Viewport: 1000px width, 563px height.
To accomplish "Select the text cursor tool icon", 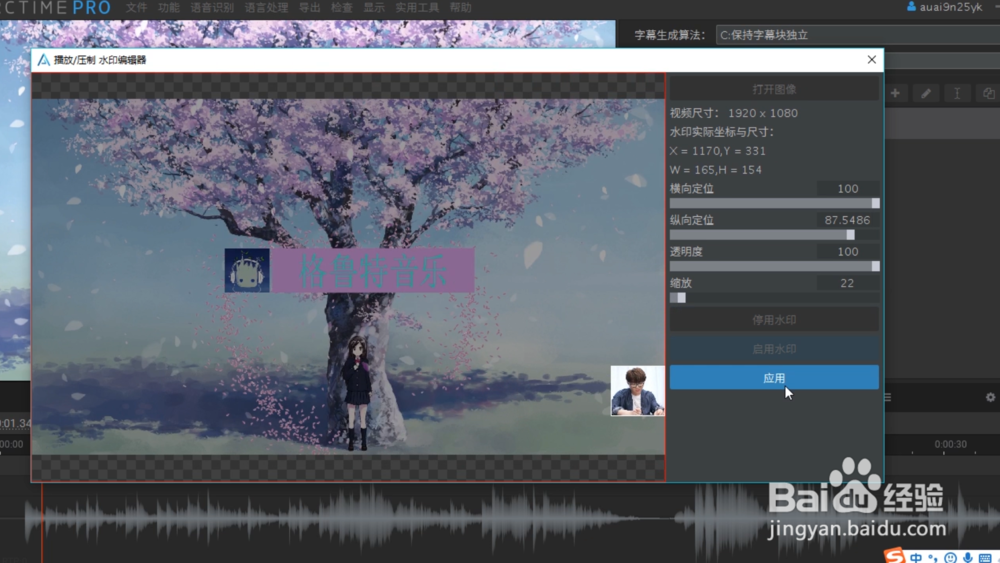I will tap(957, 94).
